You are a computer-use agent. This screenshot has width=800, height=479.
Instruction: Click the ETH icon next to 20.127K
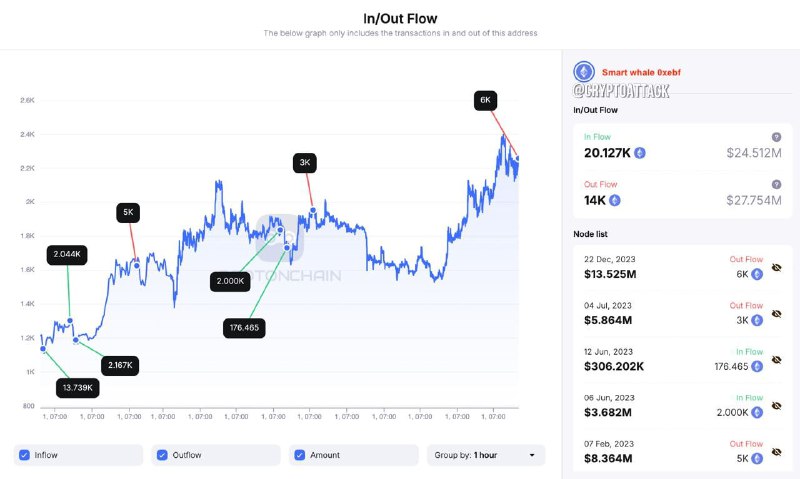[639, 153]
